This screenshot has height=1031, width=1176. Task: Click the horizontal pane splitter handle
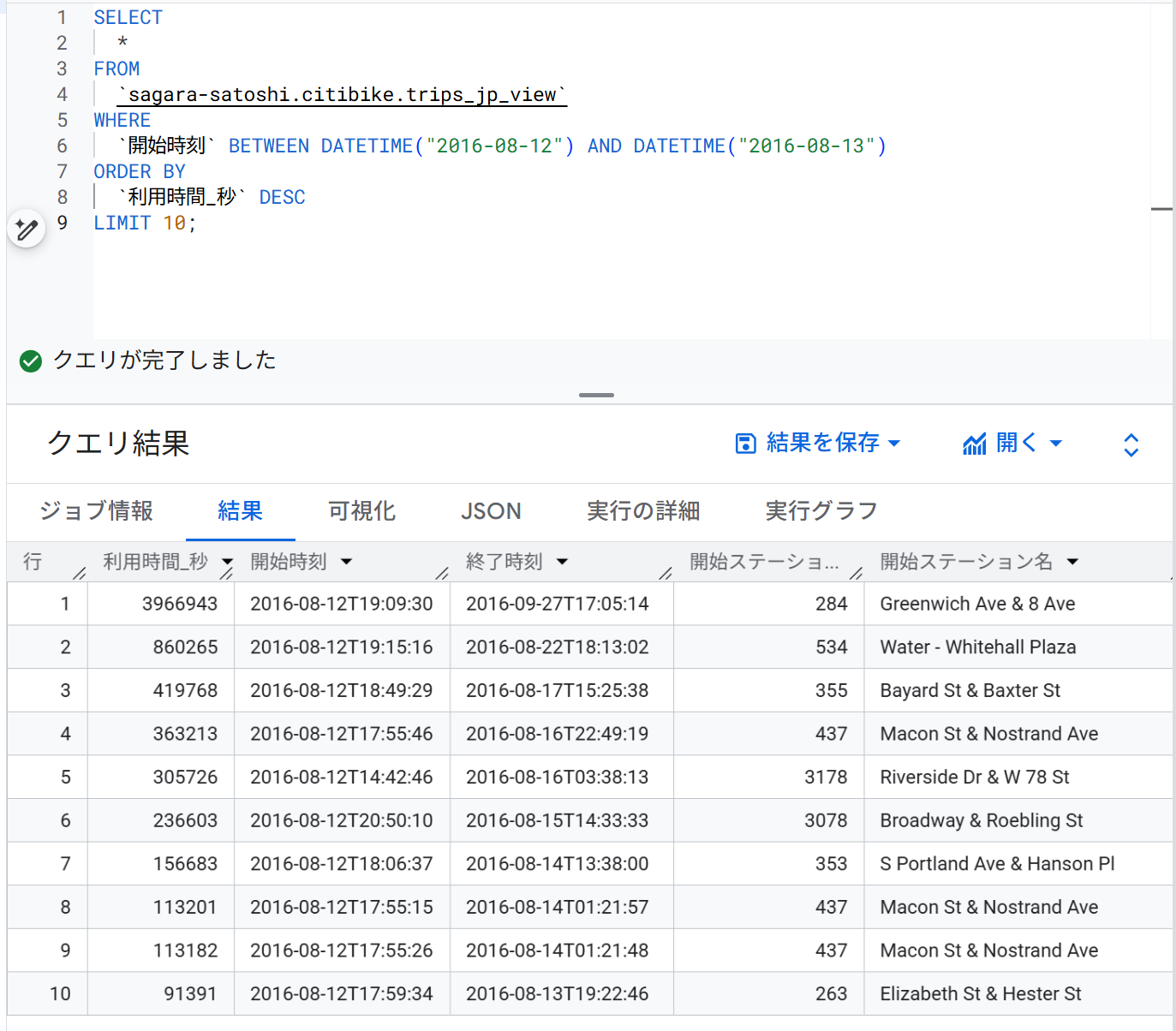(x=596, y=395)
